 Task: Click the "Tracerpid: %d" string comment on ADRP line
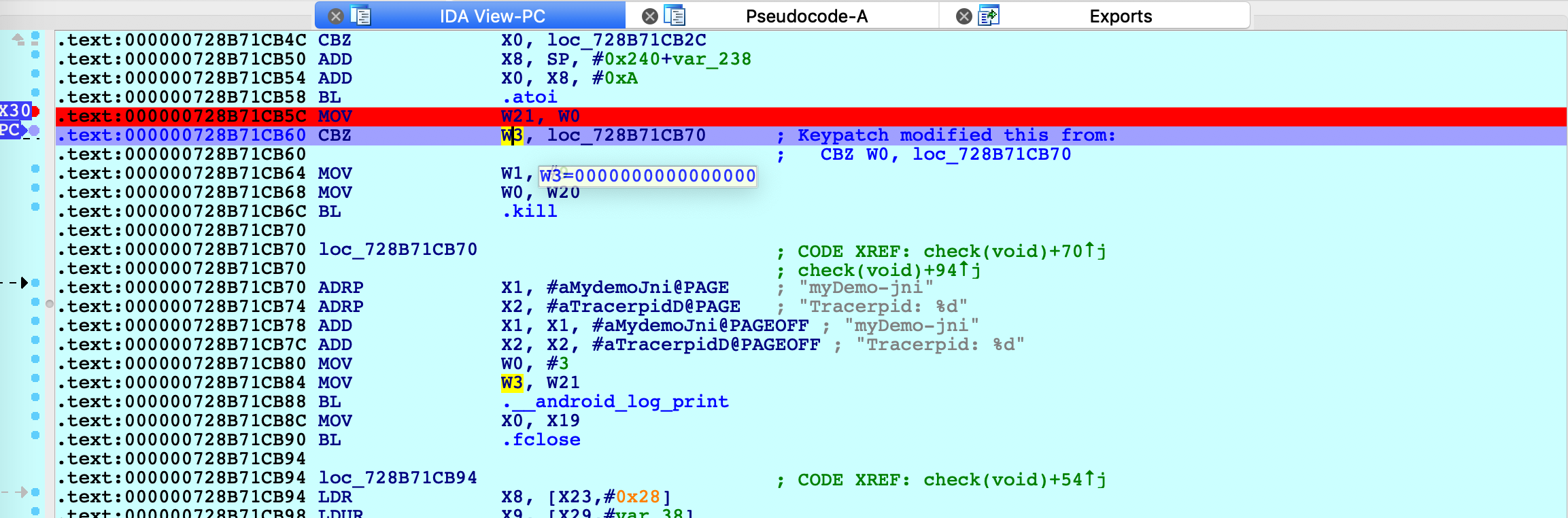(x=883, y=307)
